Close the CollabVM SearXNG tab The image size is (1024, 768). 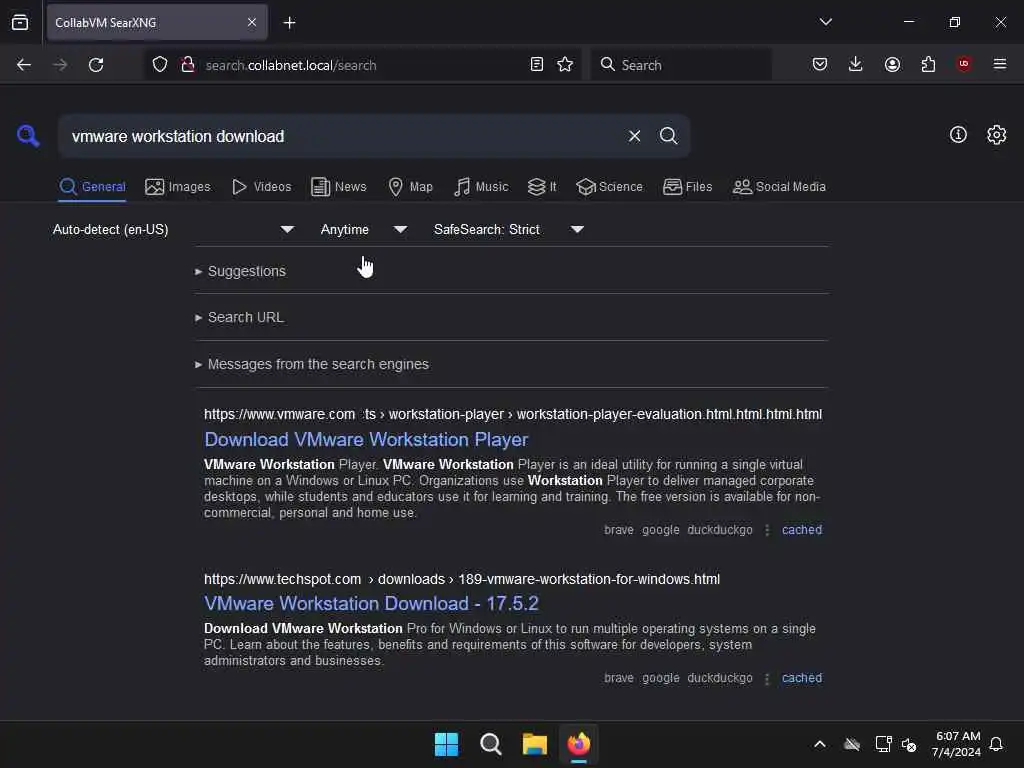(252, 22)
